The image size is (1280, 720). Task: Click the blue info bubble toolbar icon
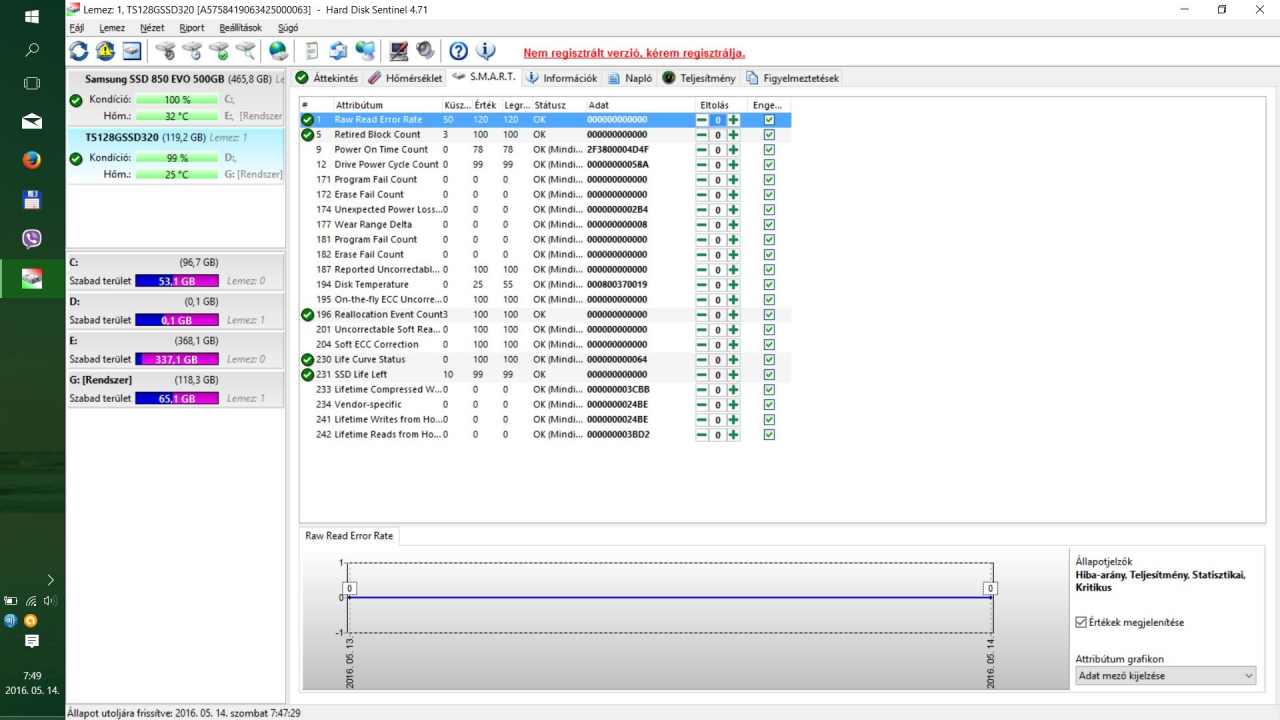pos(485,51)
